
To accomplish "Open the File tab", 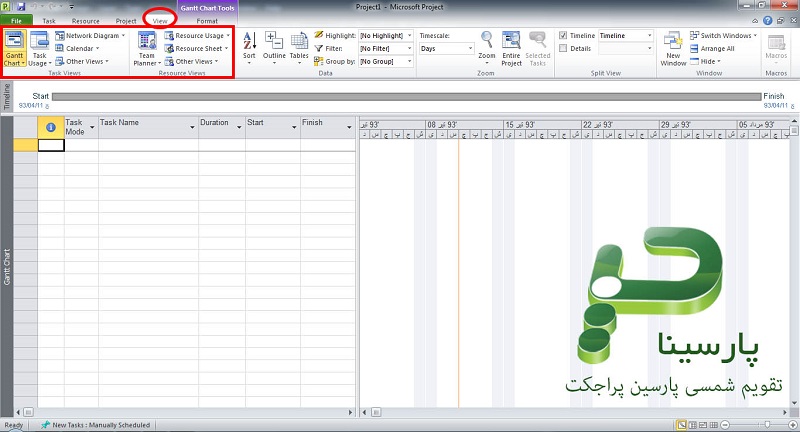I will point(16,21).
